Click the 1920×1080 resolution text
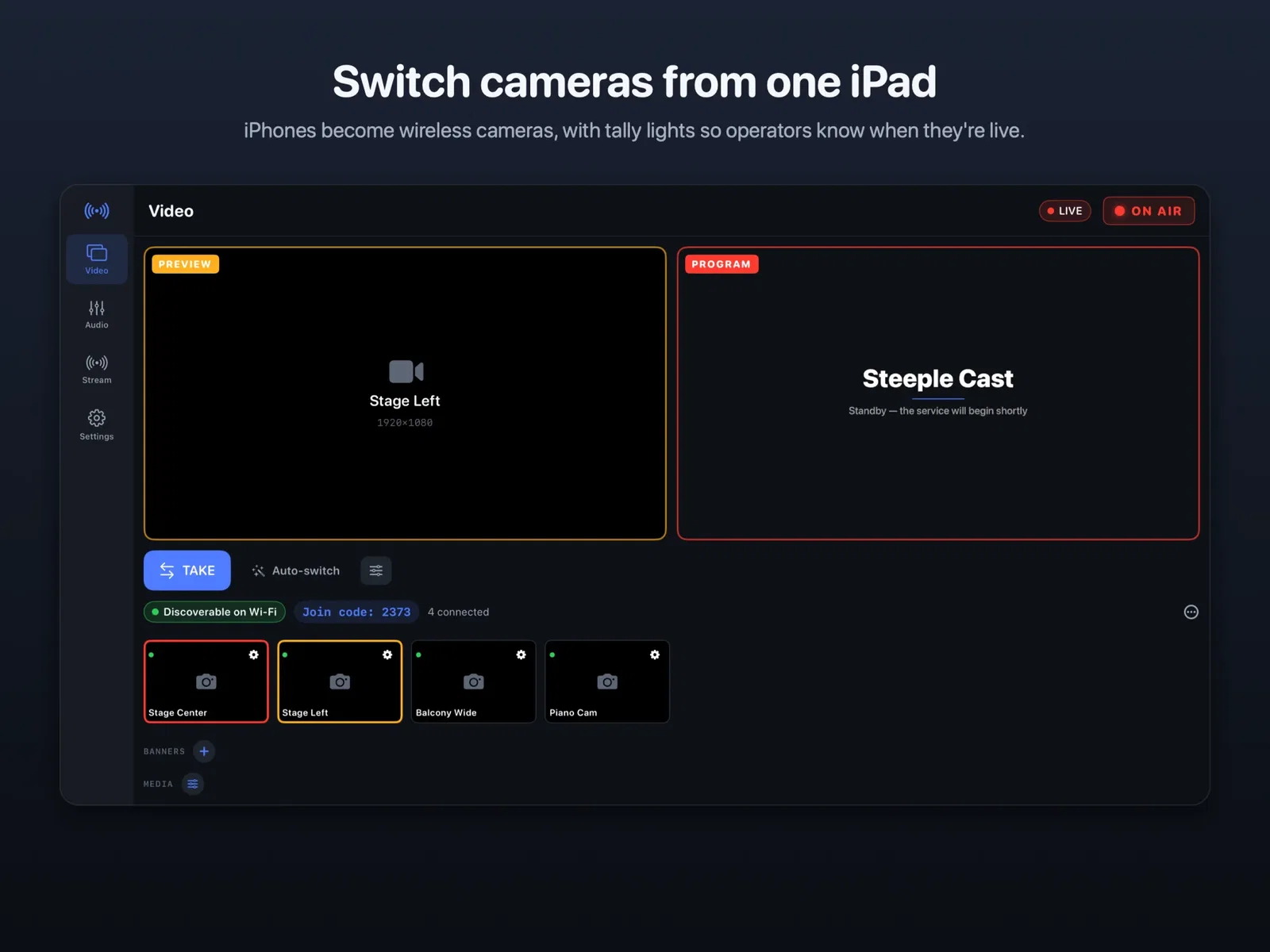Image resolution: width=1270 pixels, height=952 pixels. (405, 423)
